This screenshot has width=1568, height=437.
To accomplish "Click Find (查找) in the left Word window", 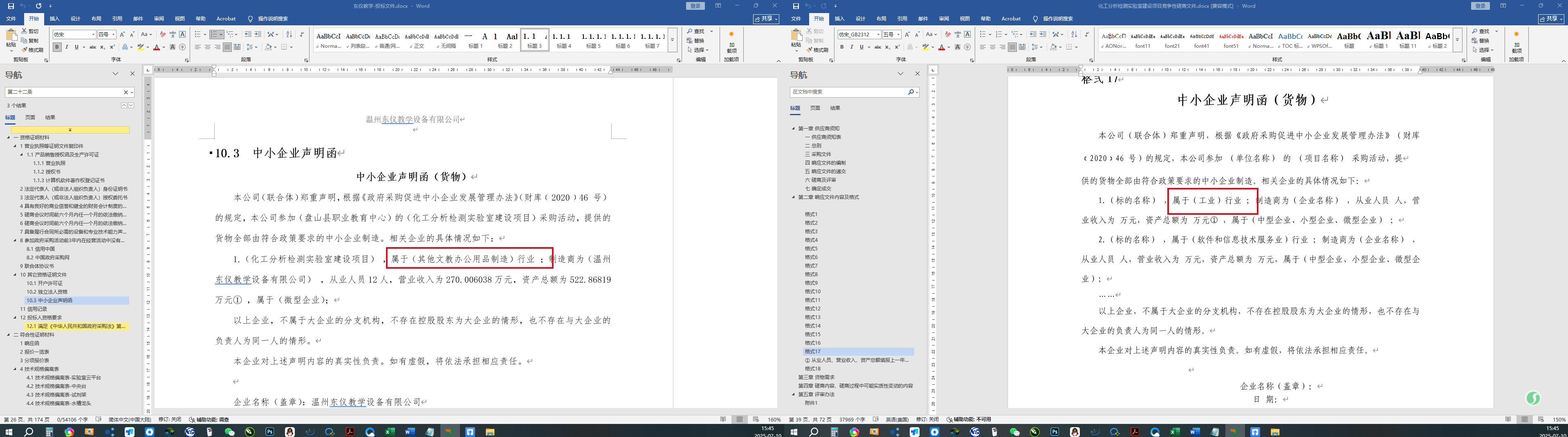I will click(x=696, y=31).
